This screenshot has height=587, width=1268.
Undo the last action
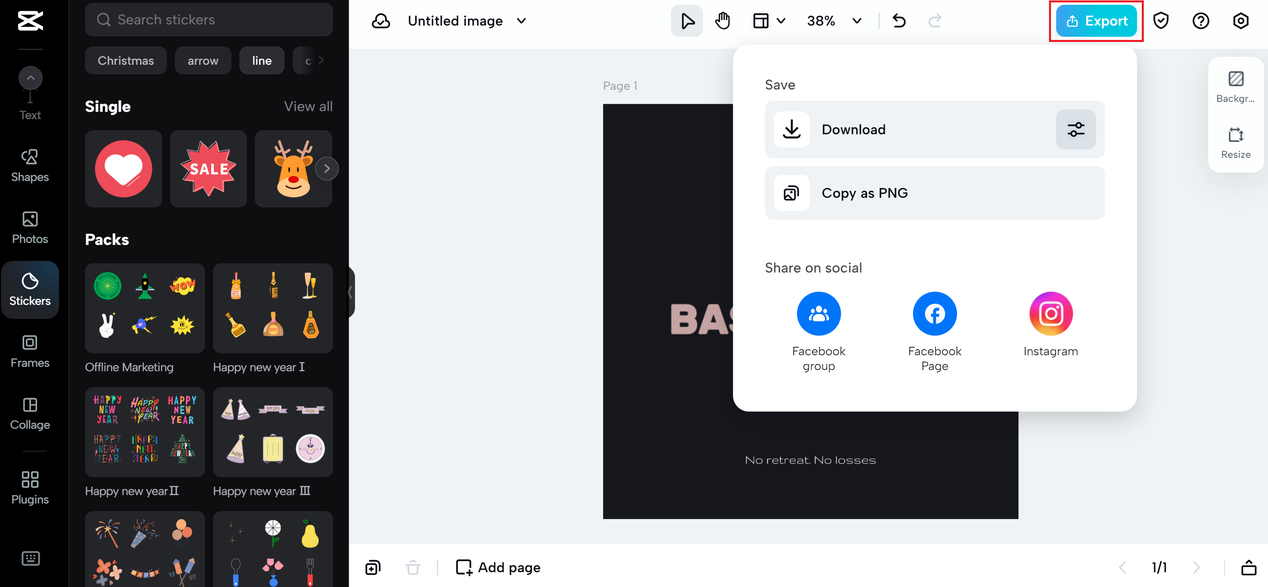pos(899,21)
